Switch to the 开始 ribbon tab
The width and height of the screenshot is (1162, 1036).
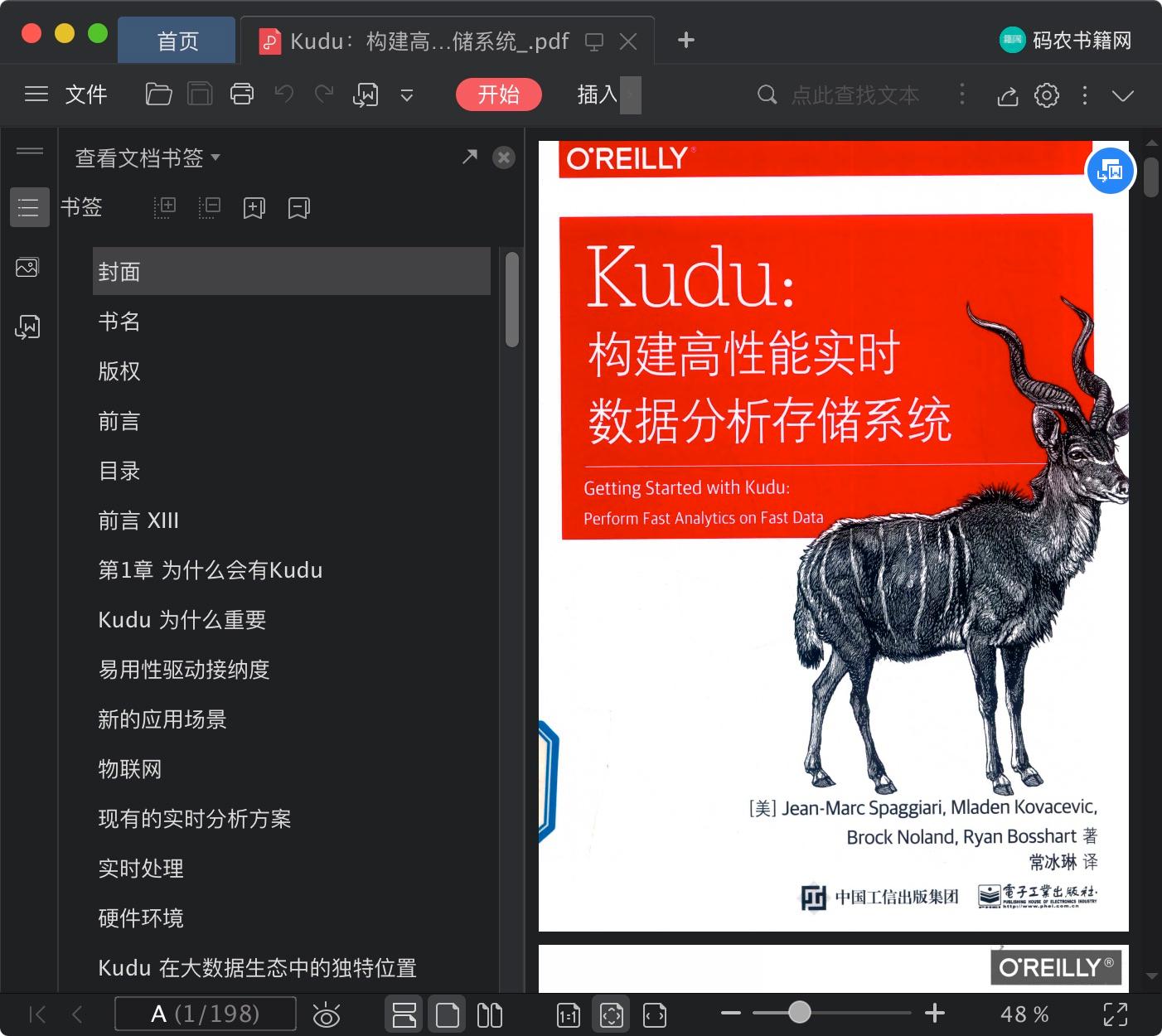(x=498, y=94)
